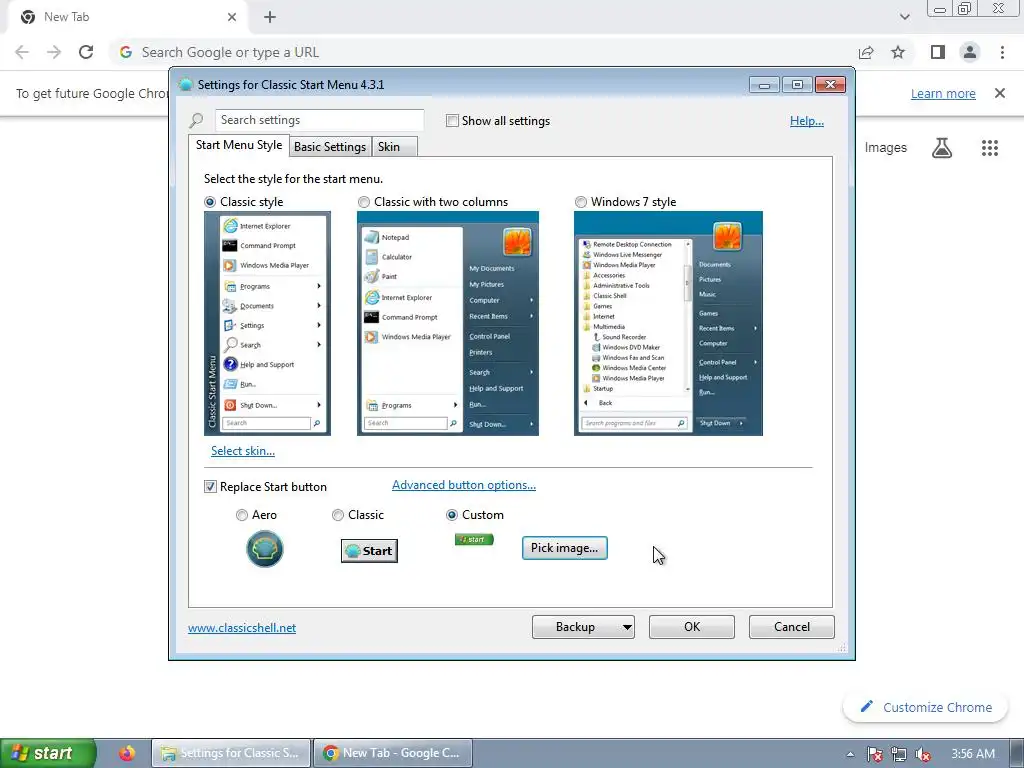Switch to the Basic Settings tab
Image resolution: width=1024 pixels, height=768 pixels.
[x=330, y=147]
